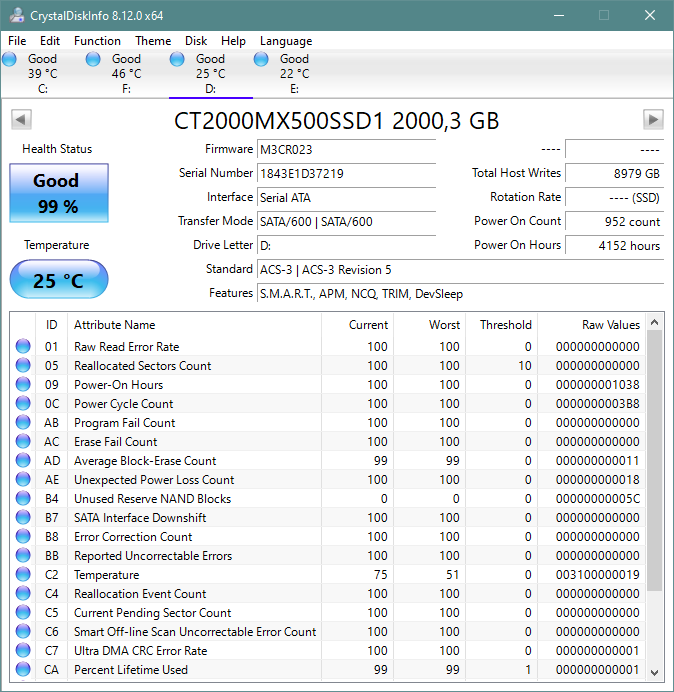Click threshold value 10 of Reallocated Sectors Count
The height and width of the screenshot is (692, 674).
(525, 366)
